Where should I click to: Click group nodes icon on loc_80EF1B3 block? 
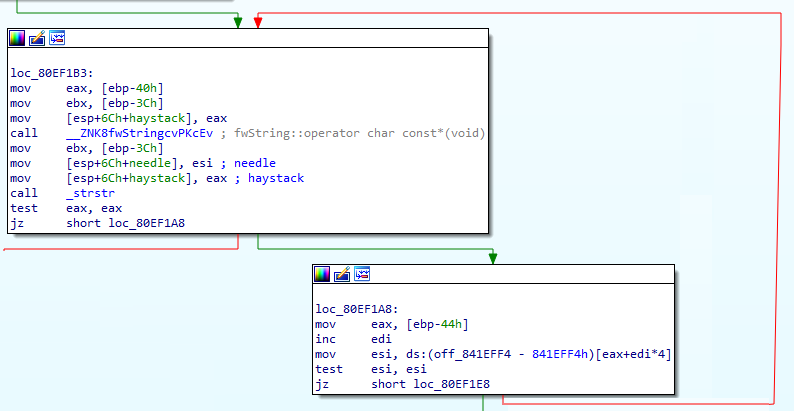[57, 38]
